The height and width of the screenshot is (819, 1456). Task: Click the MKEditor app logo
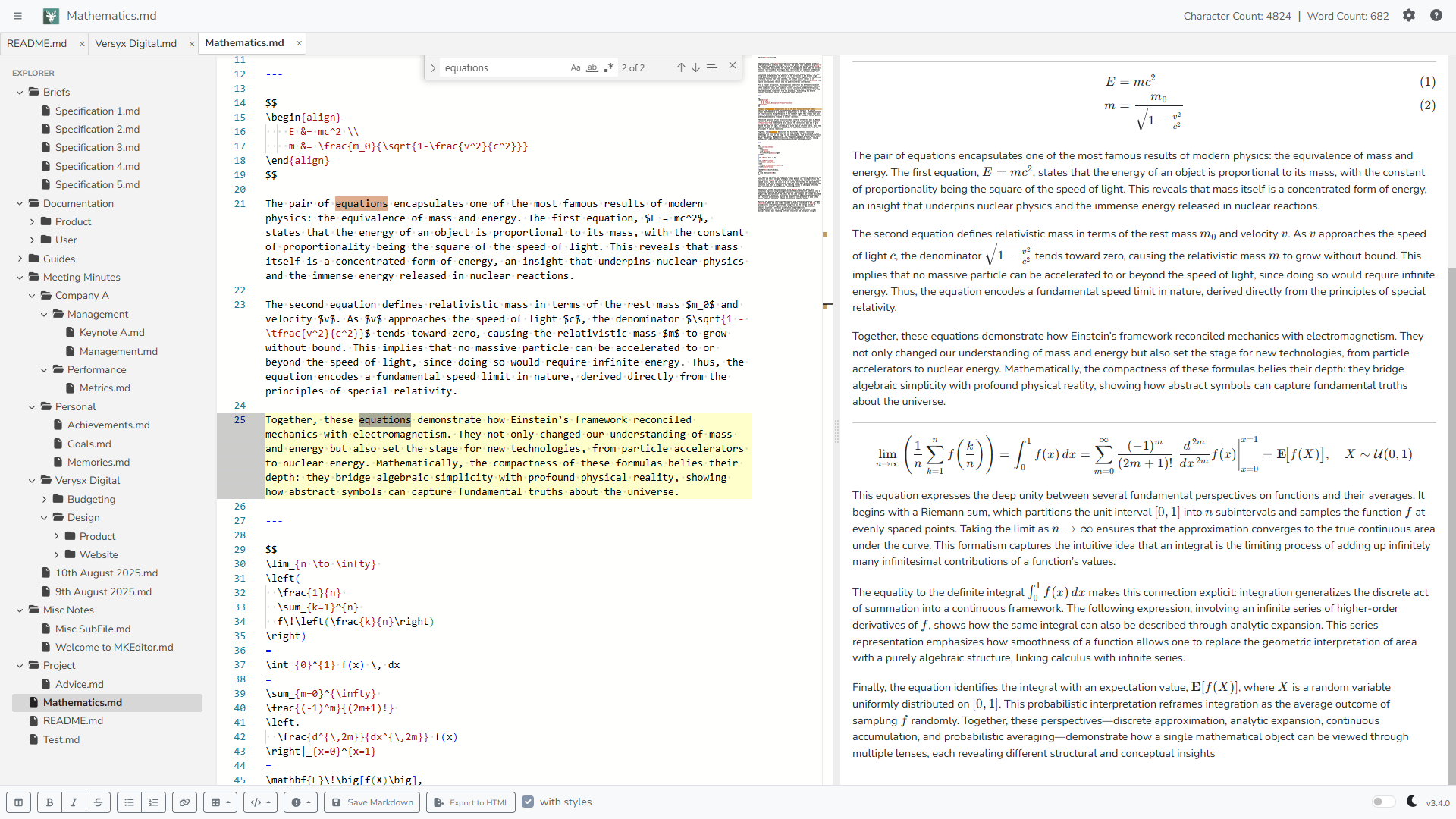[51, 16]
